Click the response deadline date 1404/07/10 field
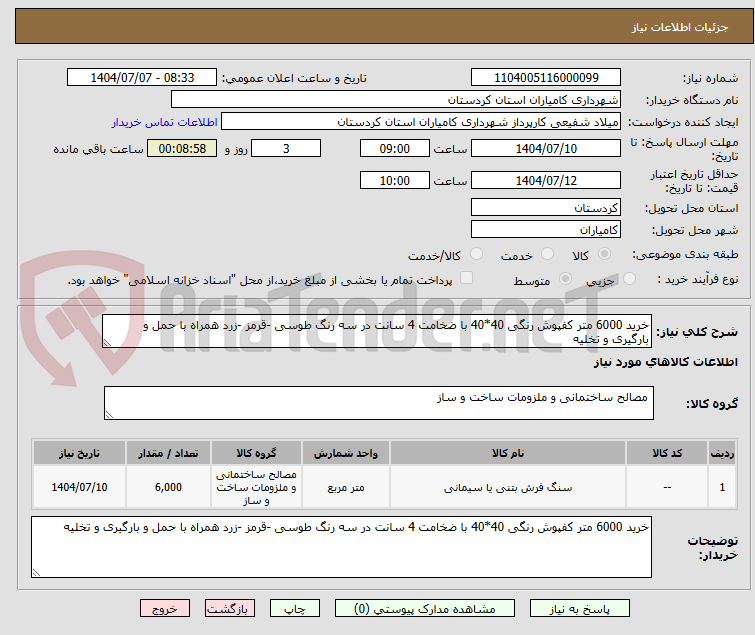755x635 pixels. (x=546, y=148)
